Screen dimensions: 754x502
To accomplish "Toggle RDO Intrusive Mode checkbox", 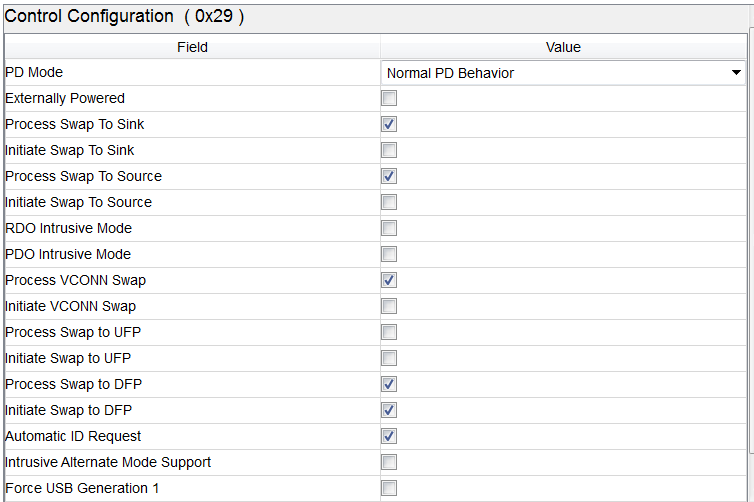I will click(x=389, y=228).
